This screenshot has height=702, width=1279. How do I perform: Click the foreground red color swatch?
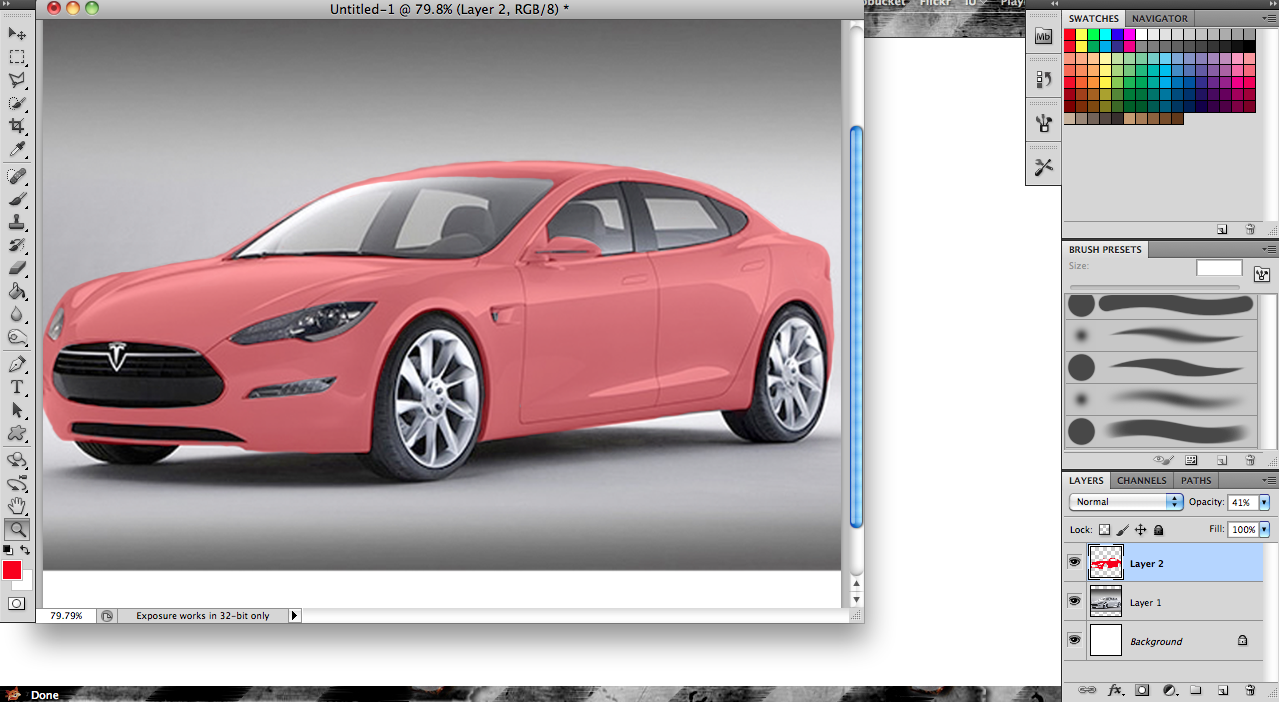[x=11, y=569]
